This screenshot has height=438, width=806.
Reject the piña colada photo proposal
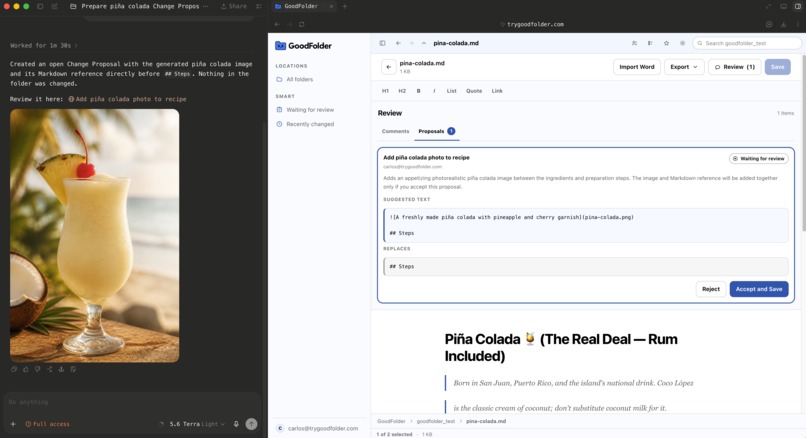click(x=710, y=289)
